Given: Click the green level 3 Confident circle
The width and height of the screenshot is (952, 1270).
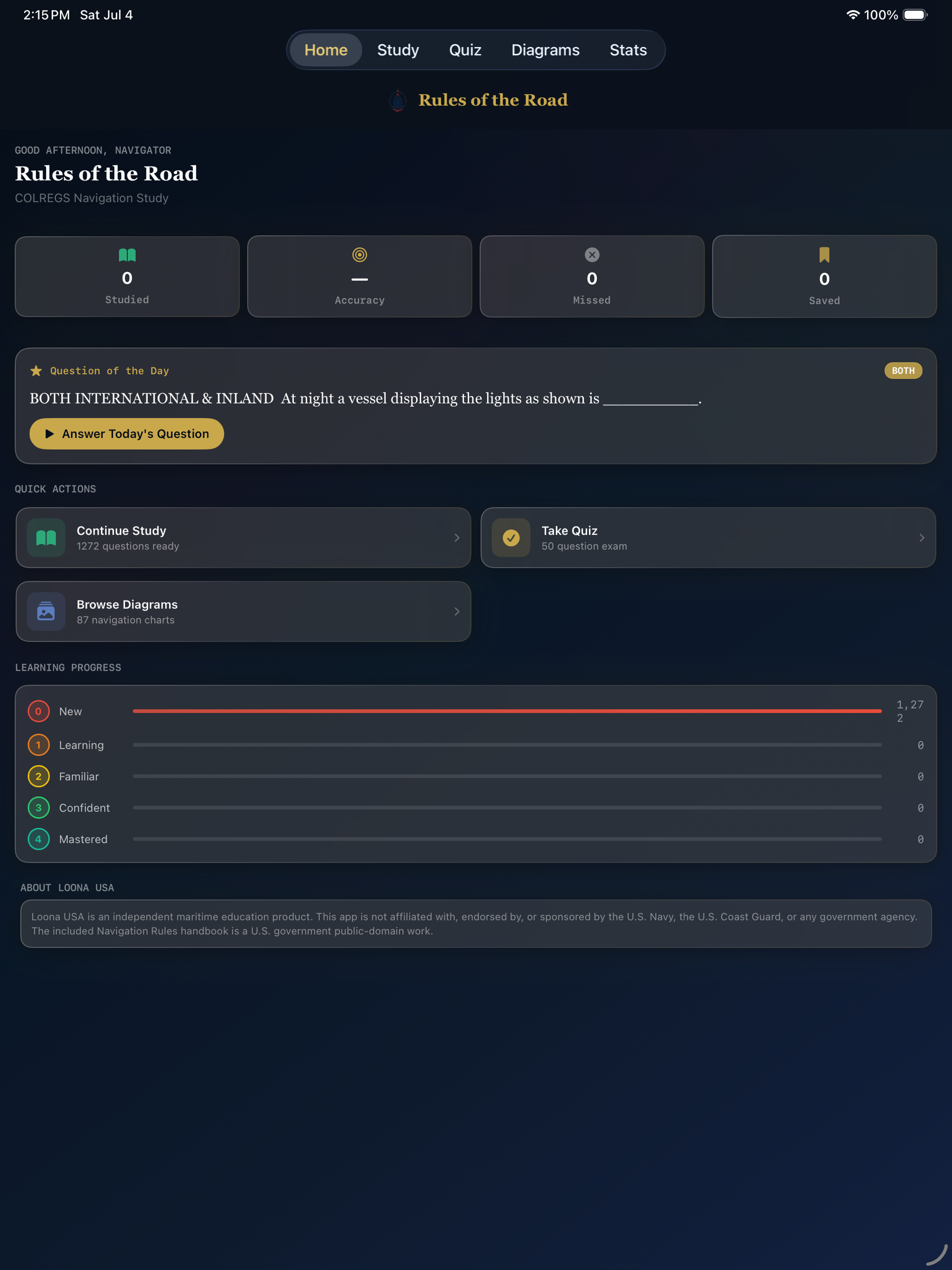Looking at the screenshot, I should click(39, 808).
